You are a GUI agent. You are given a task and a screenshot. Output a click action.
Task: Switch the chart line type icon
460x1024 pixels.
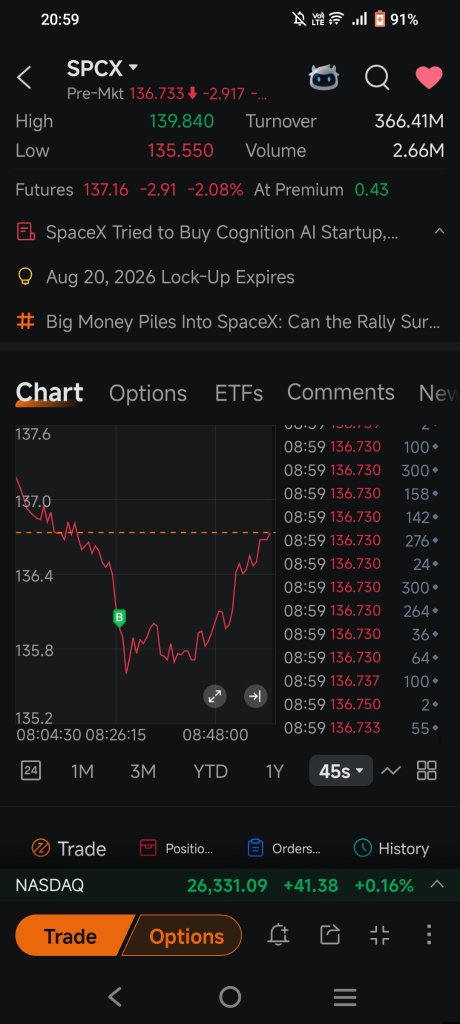(x=391, y=771)
